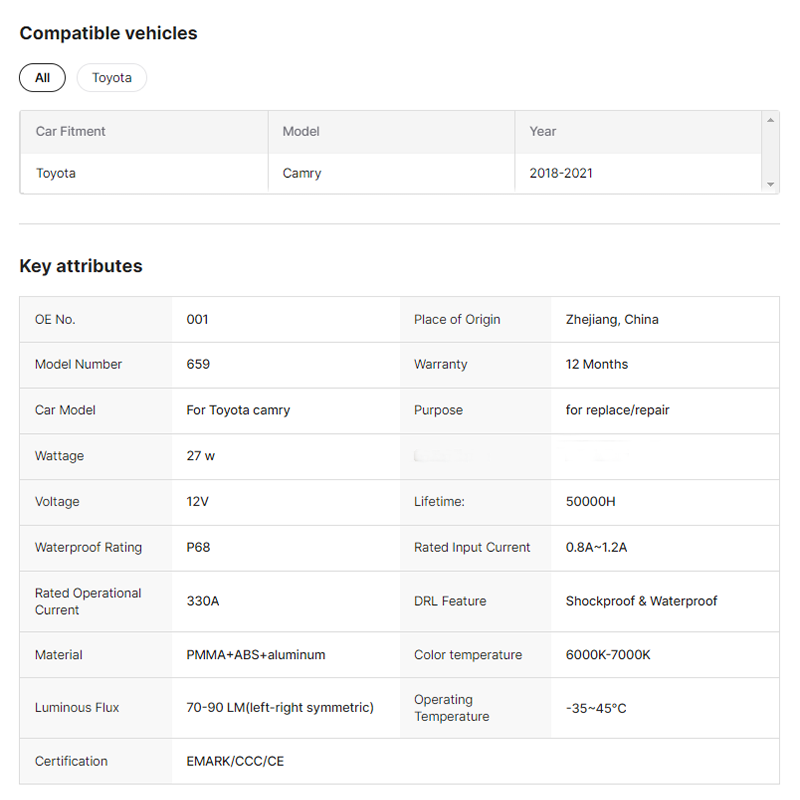Viewport: 800px width, 800px height.
Task: Click the Model column header
Action: (x=301, y=131)
